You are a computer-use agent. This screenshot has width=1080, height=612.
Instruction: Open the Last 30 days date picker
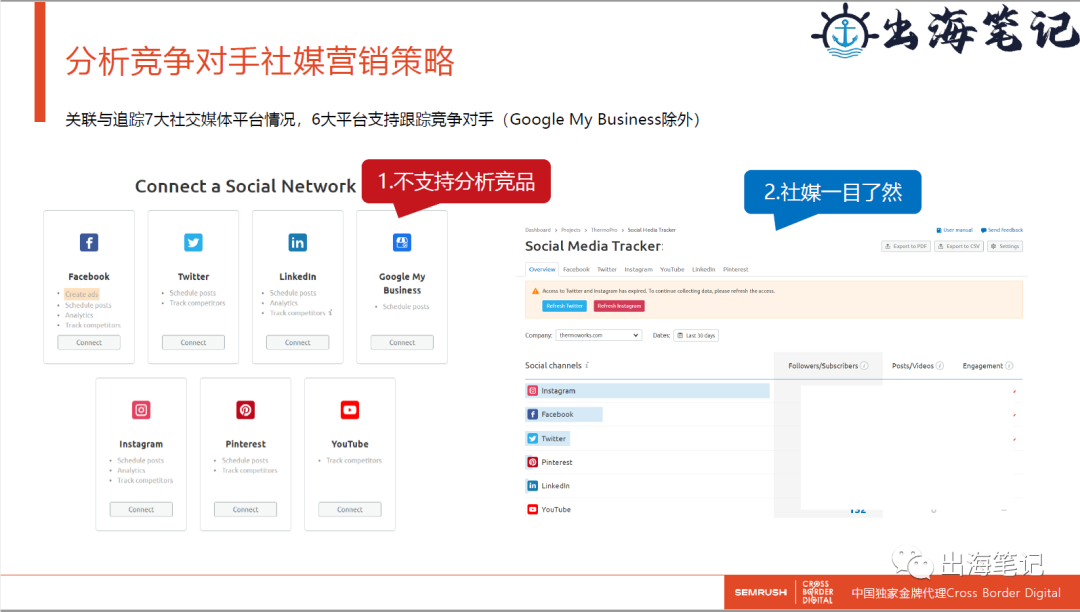(696, 335)
